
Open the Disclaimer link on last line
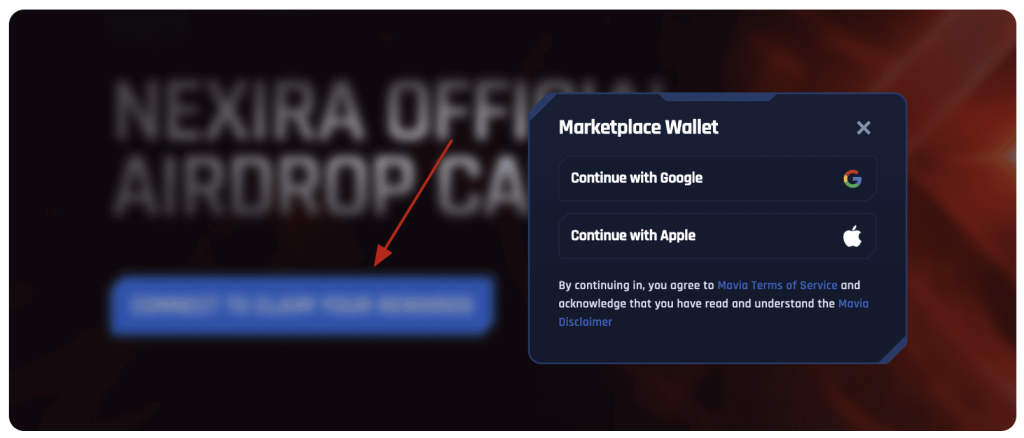pyautogui.click(x=585, y=322)
